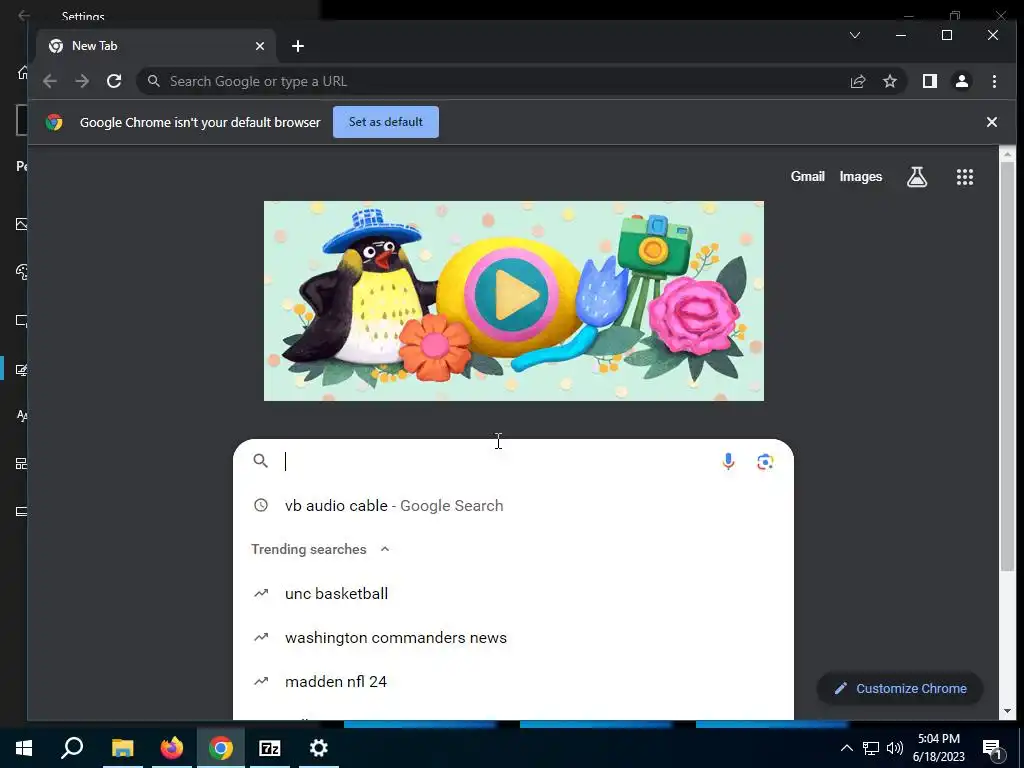Open the Windows Start menu
Viewport: 1024px width, 768px height.
24,748
